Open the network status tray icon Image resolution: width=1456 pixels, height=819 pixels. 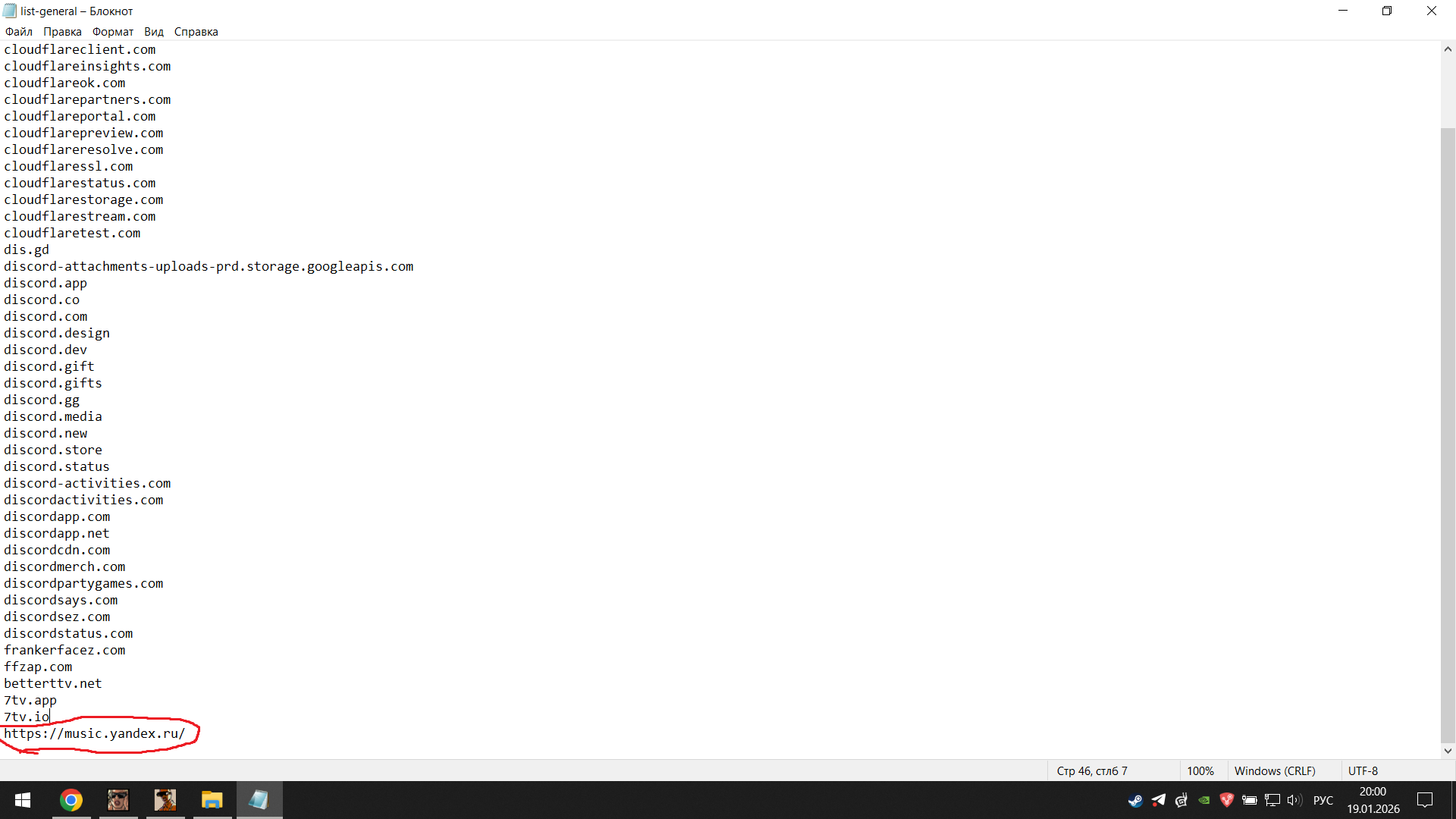1272,800
